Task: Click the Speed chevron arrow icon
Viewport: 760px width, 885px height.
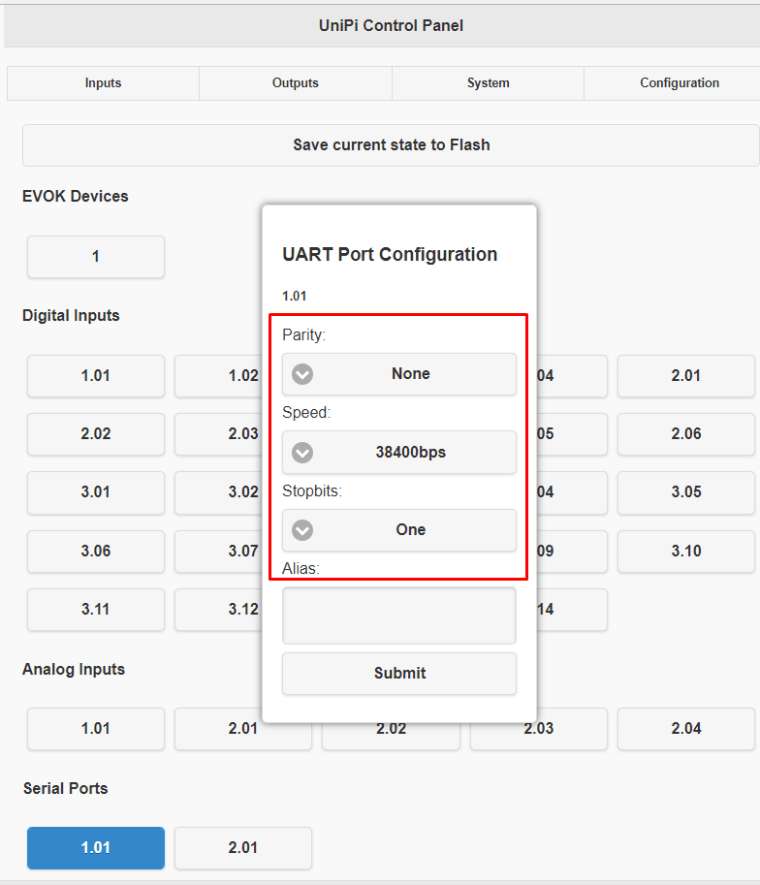Action: [x=302, y=452]
